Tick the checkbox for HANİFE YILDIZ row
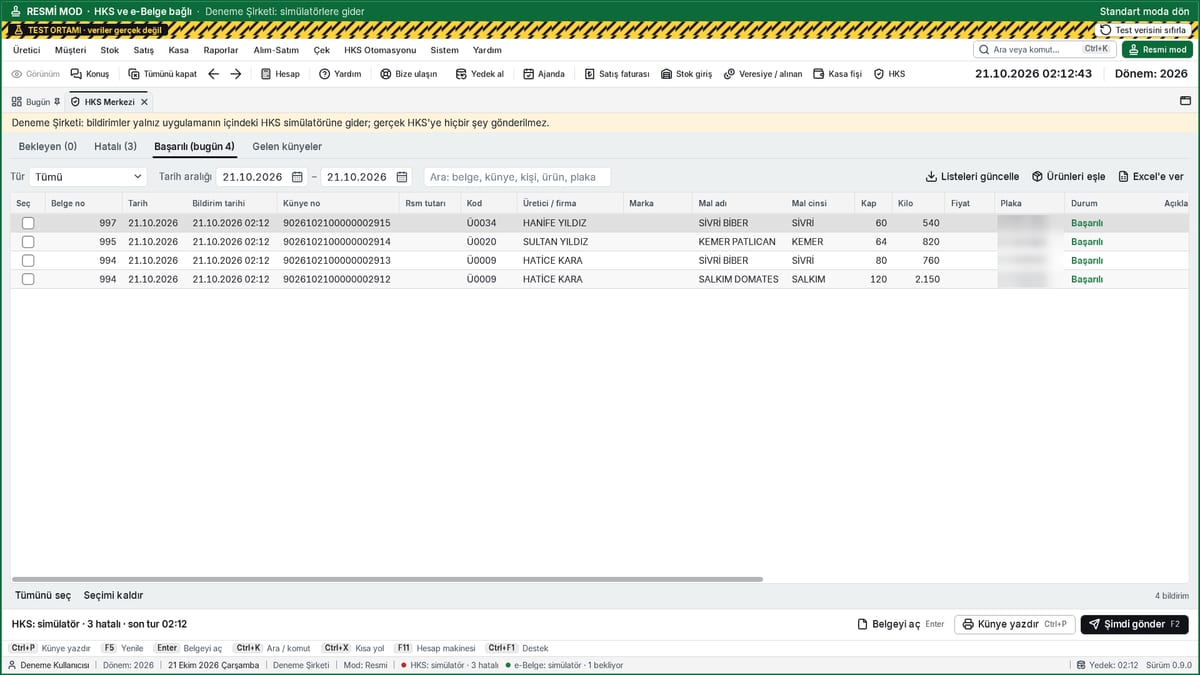The height and width of the screenshot is (675, 1200). pos(28,223)
